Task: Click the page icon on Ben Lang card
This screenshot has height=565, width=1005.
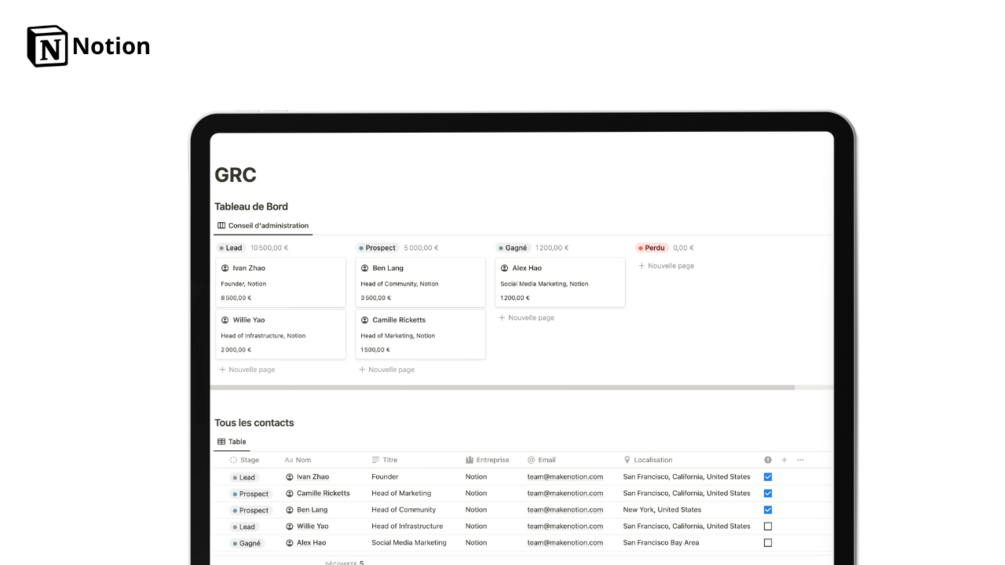Action: click(365, 268)
